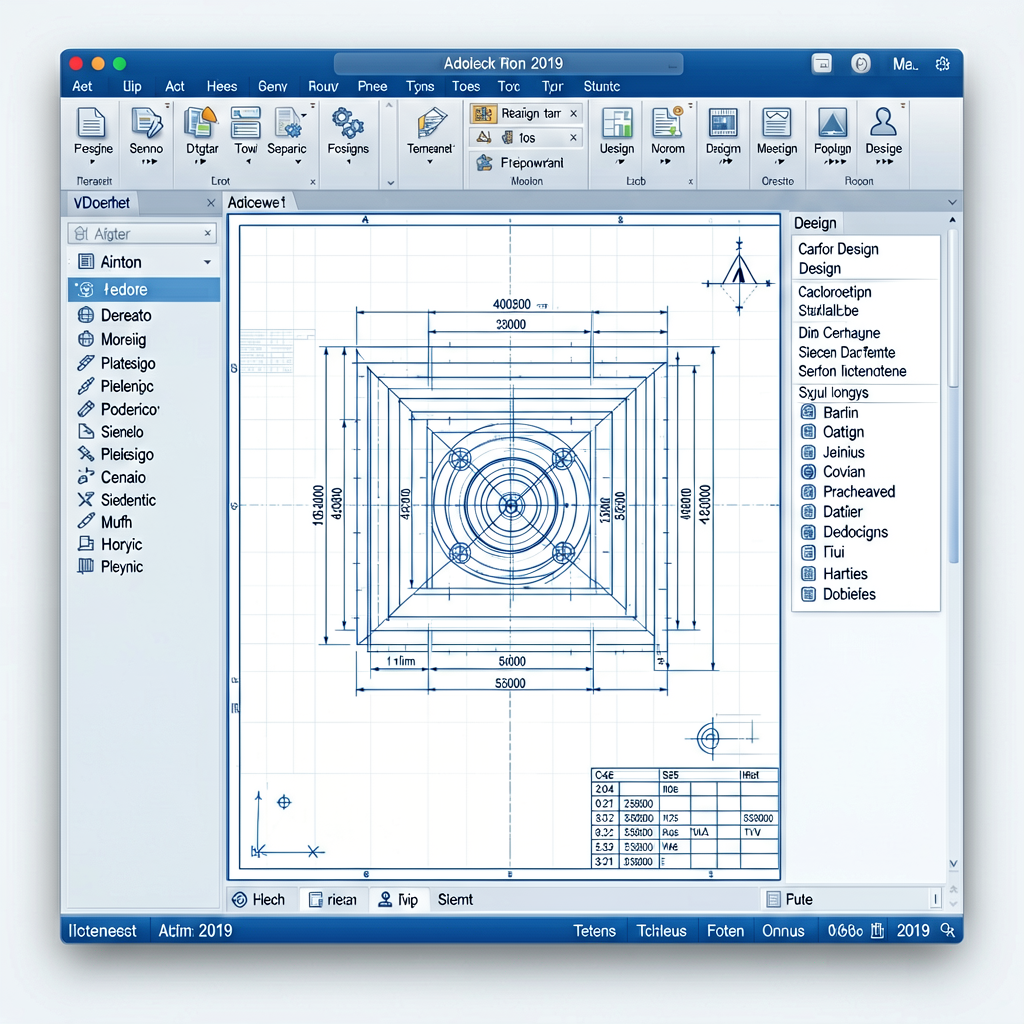Choose the Platesigo tool
This screenshot has width=1024, height=1024.
point(142,363)
